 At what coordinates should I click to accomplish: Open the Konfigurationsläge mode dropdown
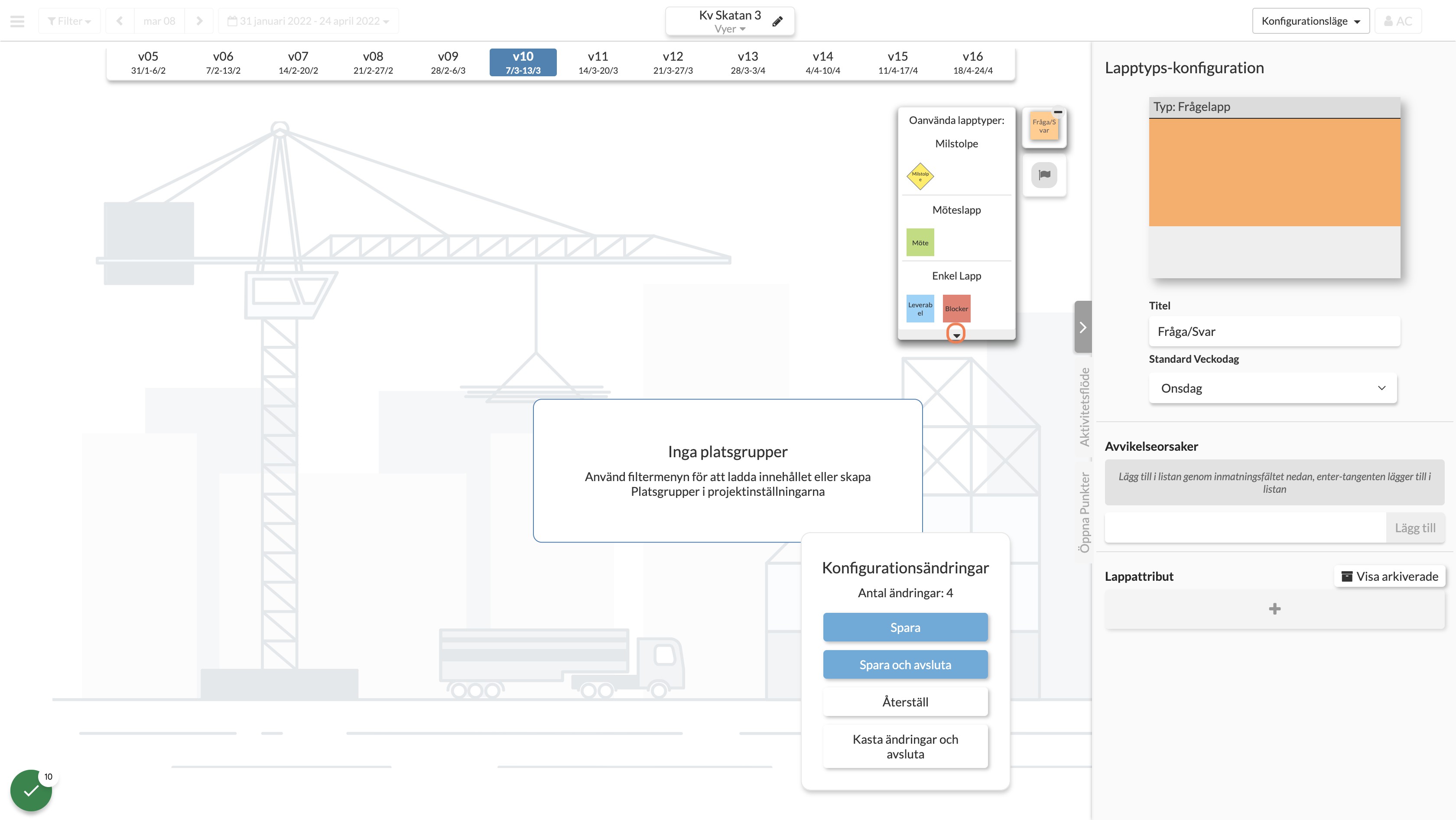(x=1311, y=21)
